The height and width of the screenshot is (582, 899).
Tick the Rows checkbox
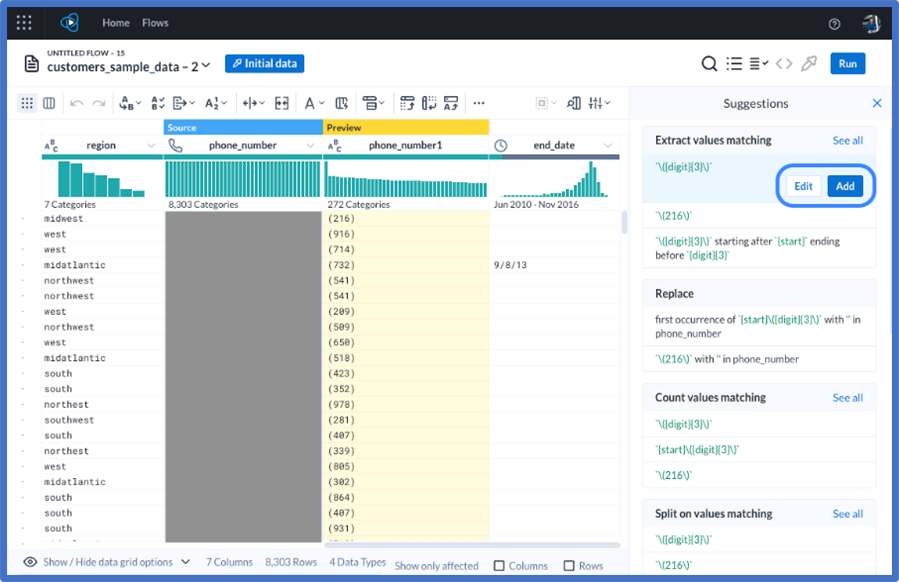pos(569,566)
